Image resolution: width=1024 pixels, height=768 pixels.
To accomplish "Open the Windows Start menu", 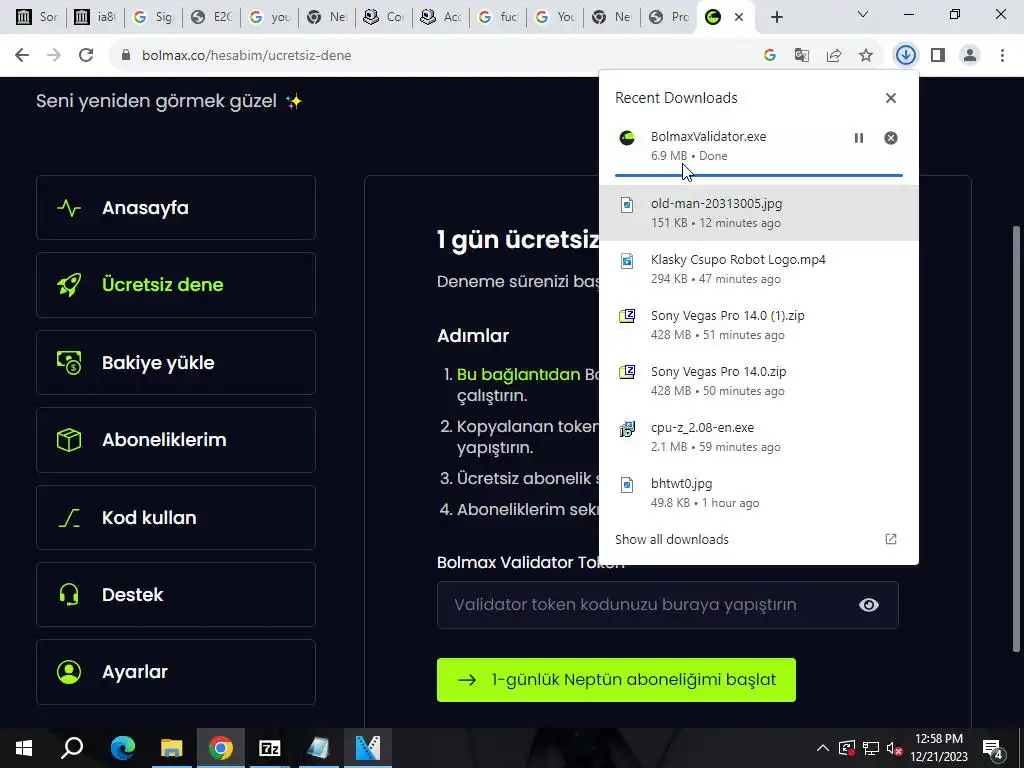I will pyautogui.click(x=24, y=748).
